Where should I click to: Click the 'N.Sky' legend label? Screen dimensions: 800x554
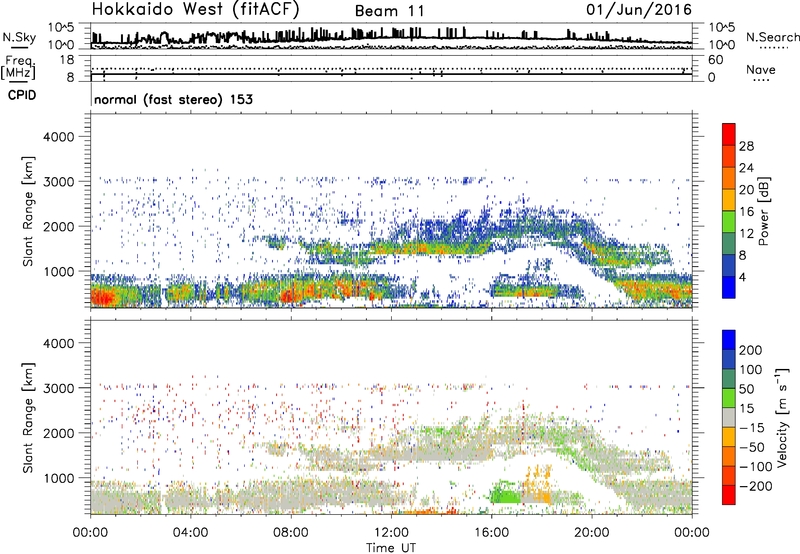point(19,37)
